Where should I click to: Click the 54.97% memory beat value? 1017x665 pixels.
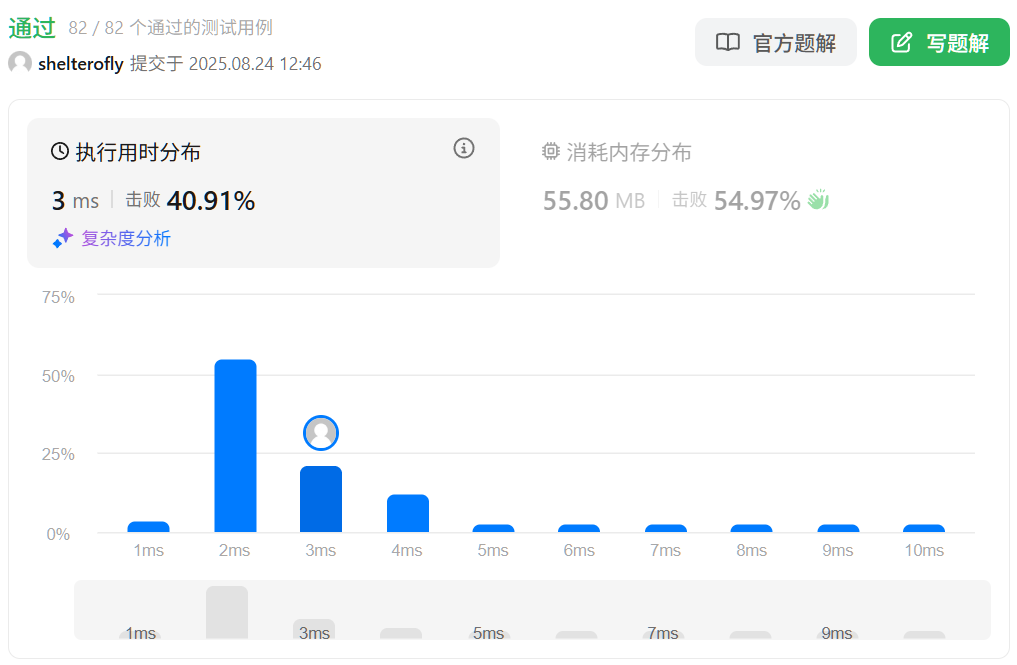coord(757,200)
